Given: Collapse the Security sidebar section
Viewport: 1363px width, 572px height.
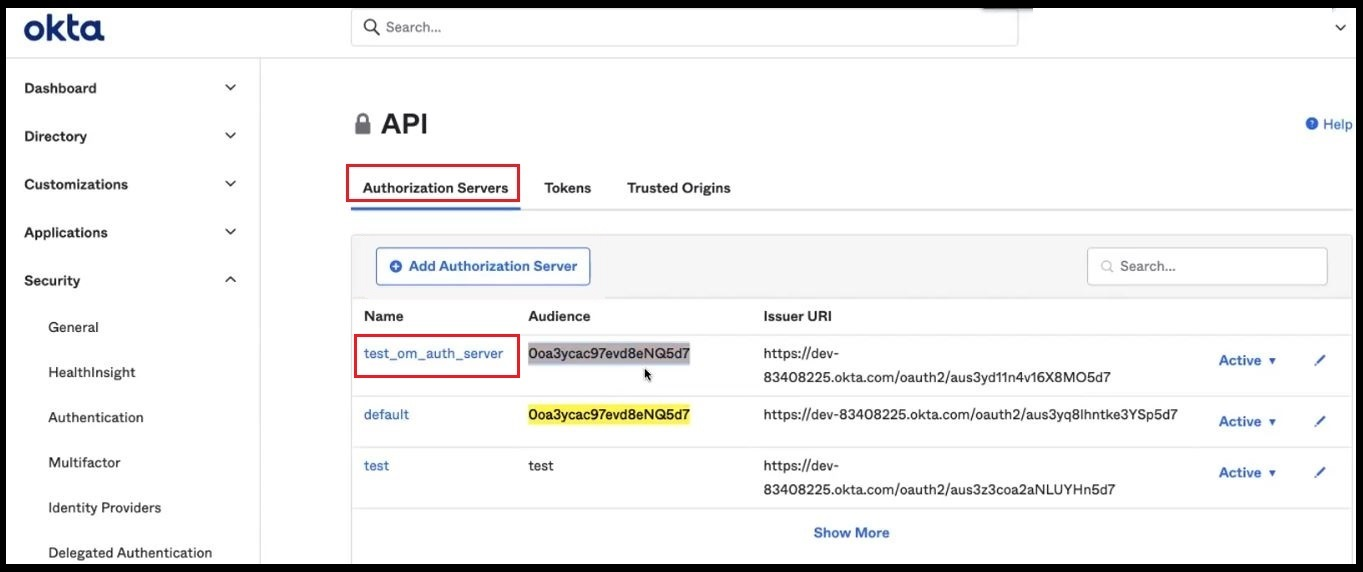Looking at the screenshot, I should 230,280.
